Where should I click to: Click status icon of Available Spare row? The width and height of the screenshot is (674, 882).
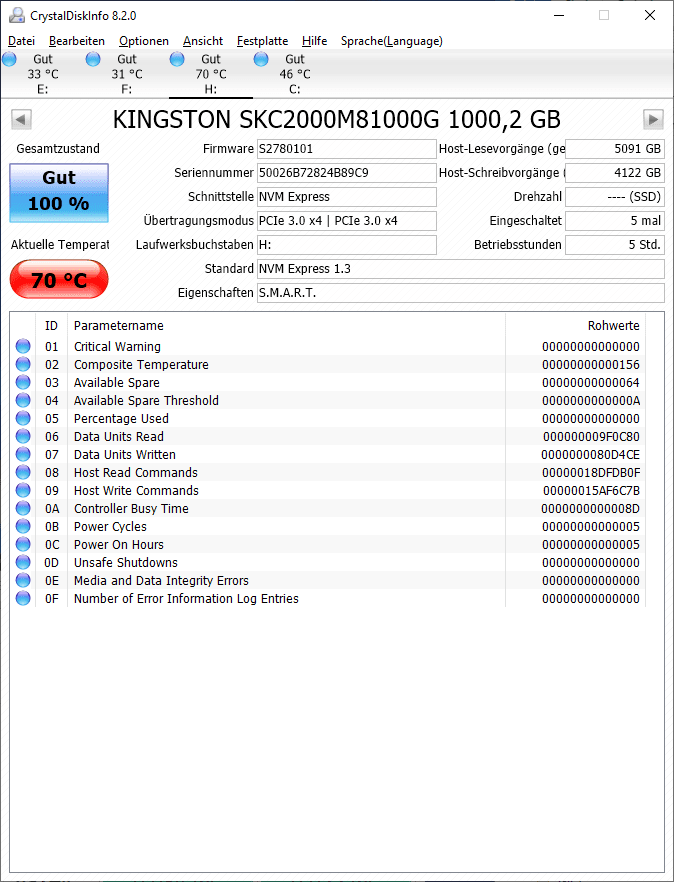23,382
